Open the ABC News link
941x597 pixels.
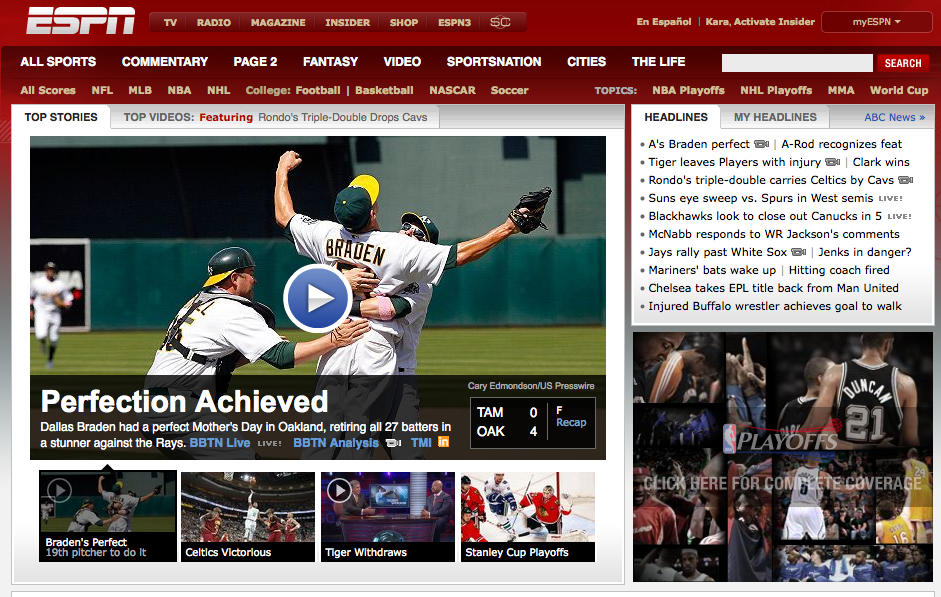[x=894, y=117]
